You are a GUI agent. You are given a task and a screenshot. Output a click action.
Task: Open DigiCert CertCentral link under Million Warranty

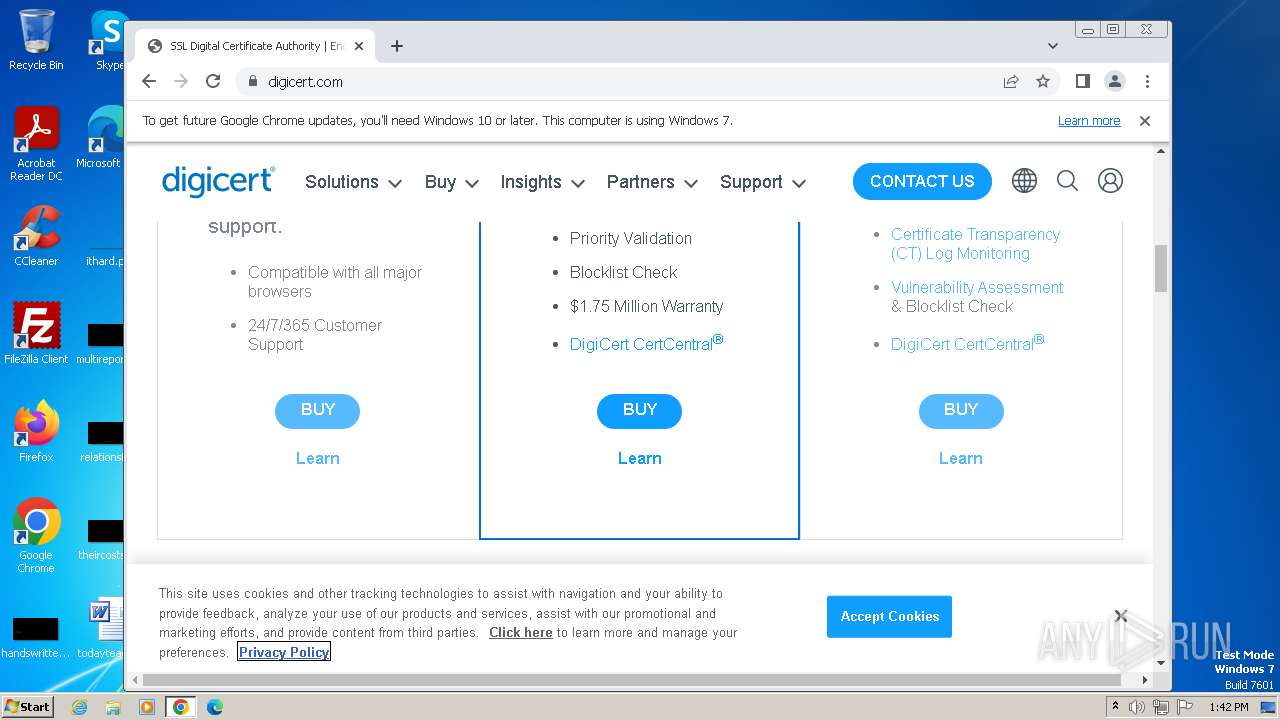click(x=646, y=343)
